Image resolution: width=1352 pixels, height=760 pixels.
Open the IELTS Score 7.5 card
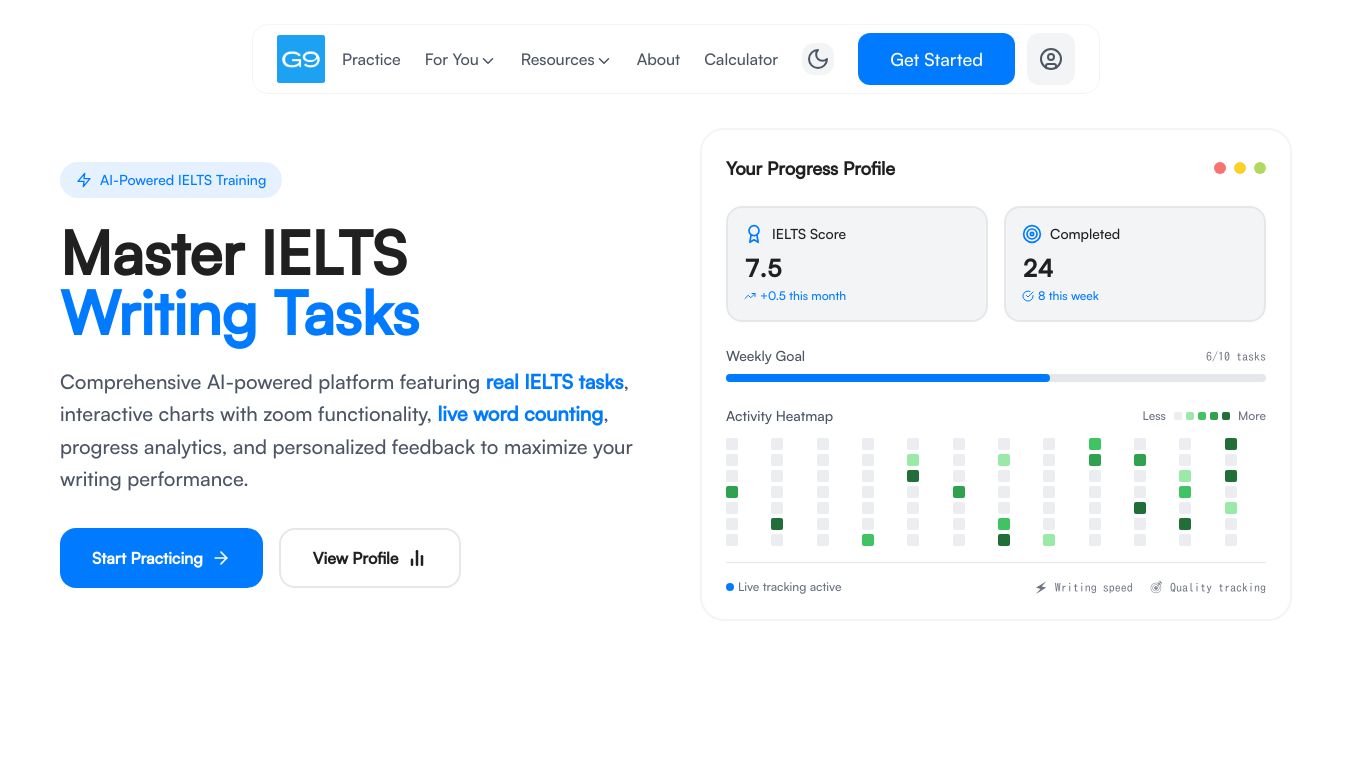[x=856, y=264]
